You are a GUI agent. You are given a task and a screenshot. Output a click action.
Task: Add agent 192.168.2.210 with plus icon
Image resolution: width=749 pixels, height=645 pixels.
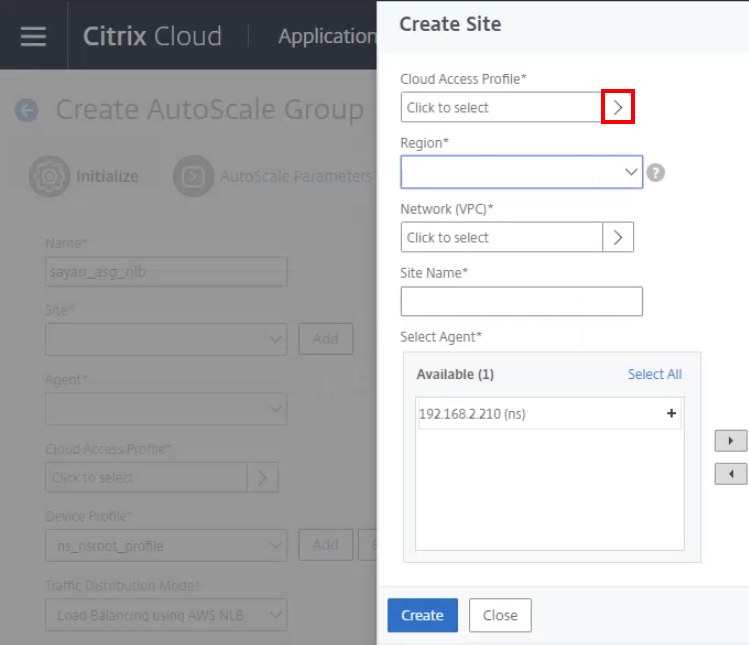[671, 413]
